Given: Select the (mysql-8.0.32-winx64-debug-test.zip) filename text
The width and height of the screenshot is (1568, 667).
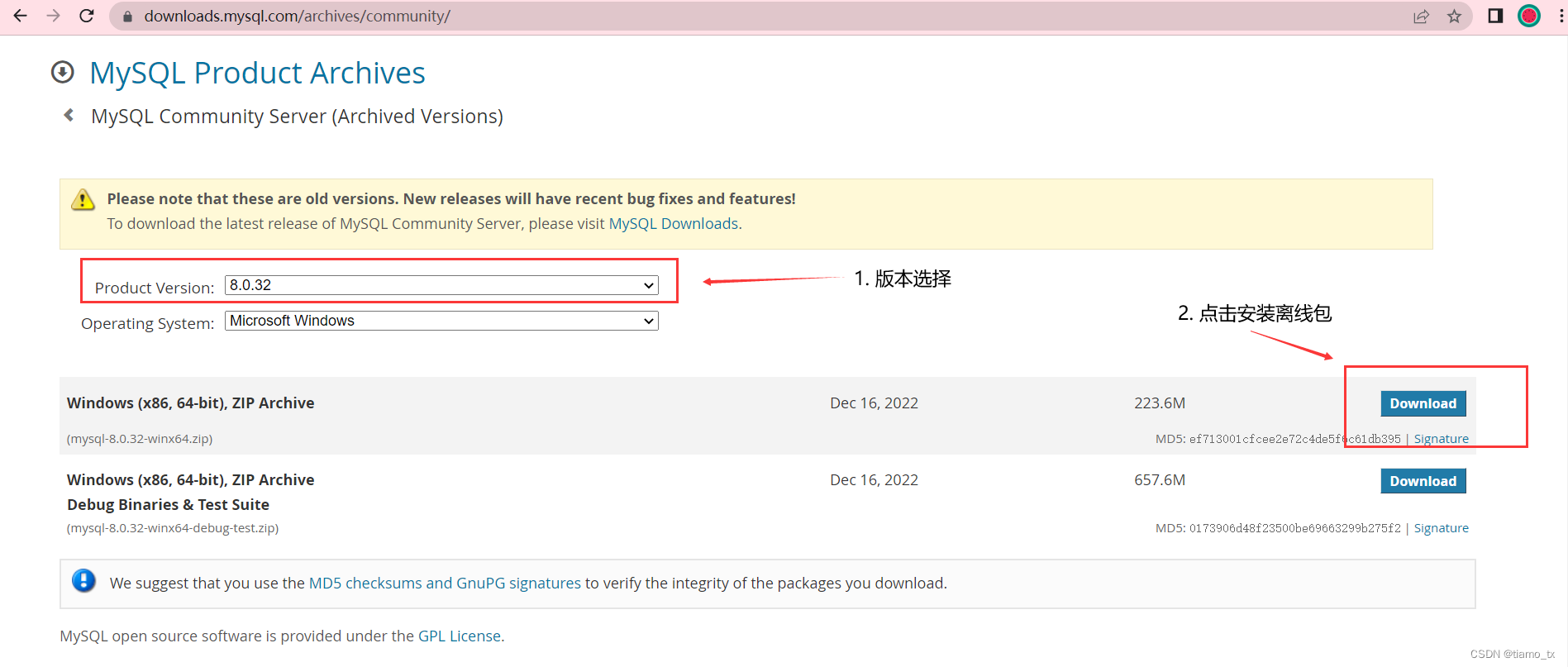Looking at the screenshot, I should [x=173, y=528].
